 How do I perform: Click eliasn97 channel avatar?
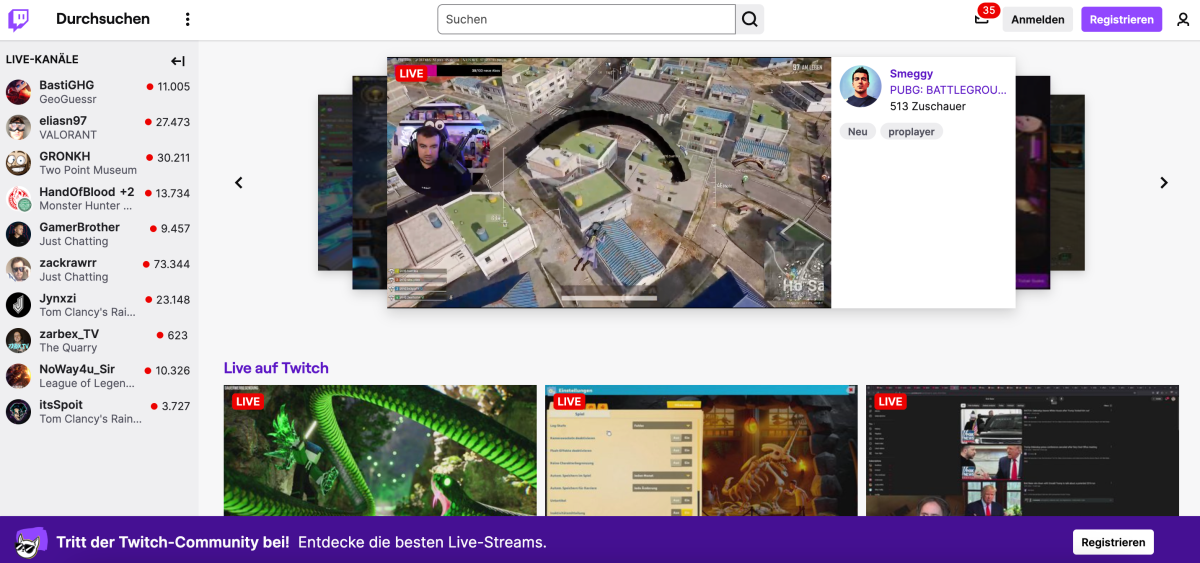[x=18, y=128]
